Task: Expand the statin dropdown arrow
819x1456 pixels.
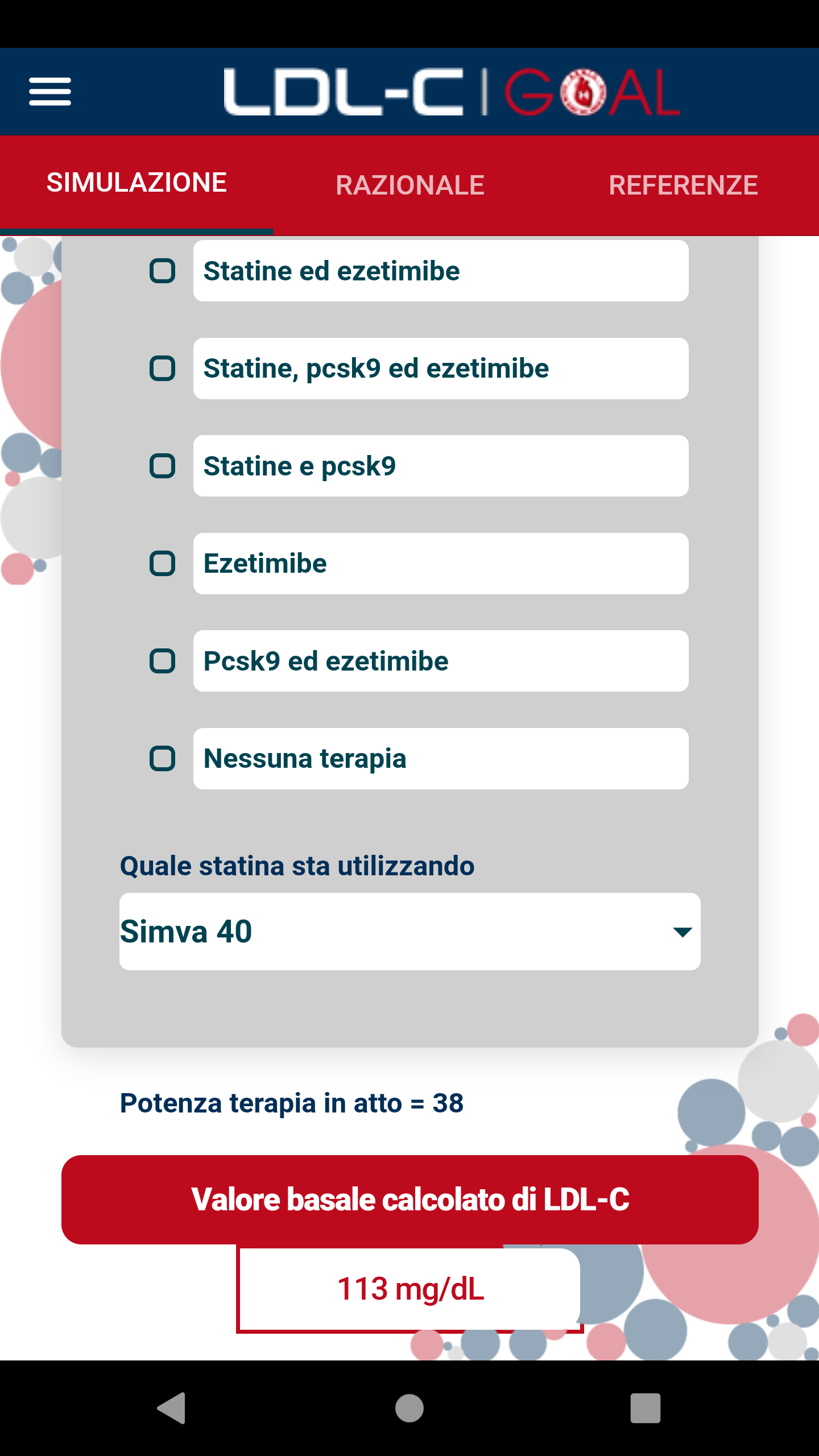Action: (682, 932)
